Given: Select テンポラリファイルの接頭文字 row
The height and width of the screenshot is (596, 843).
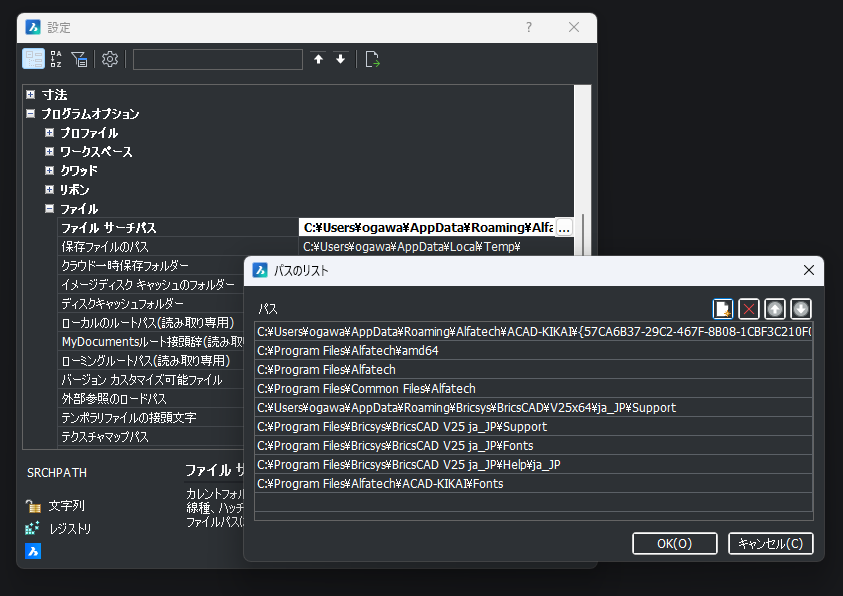Looking at the screenshot, I should 151,418.
